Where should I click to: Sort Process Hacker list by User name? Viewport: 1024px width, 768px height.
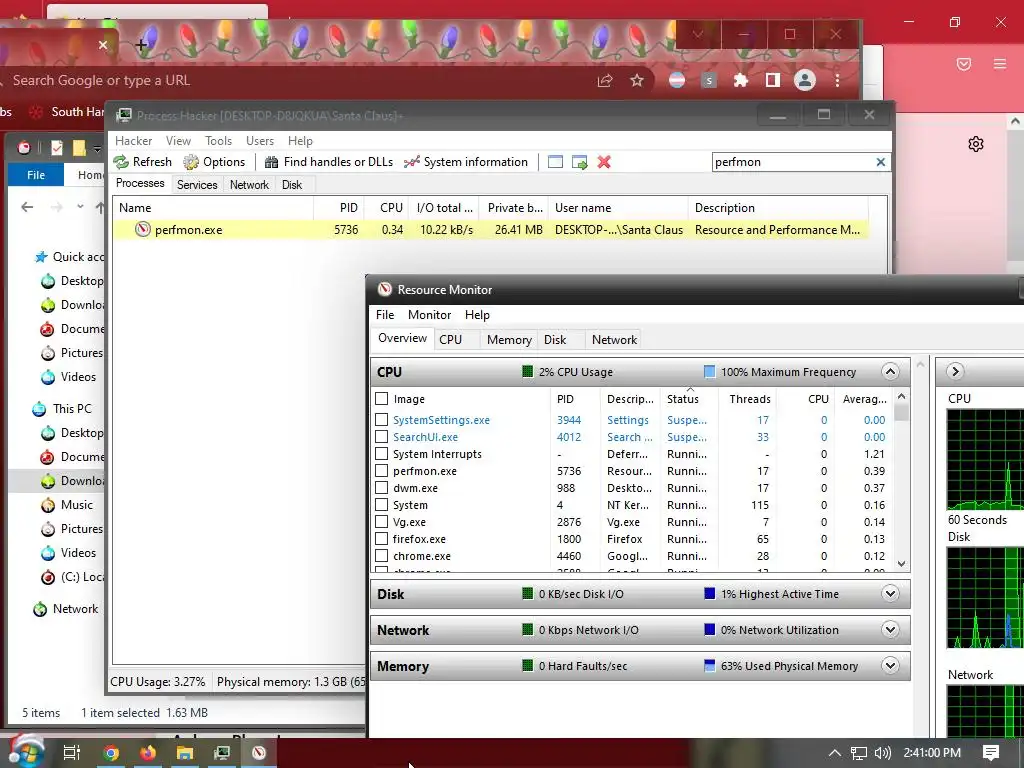(x=618, y=208)
